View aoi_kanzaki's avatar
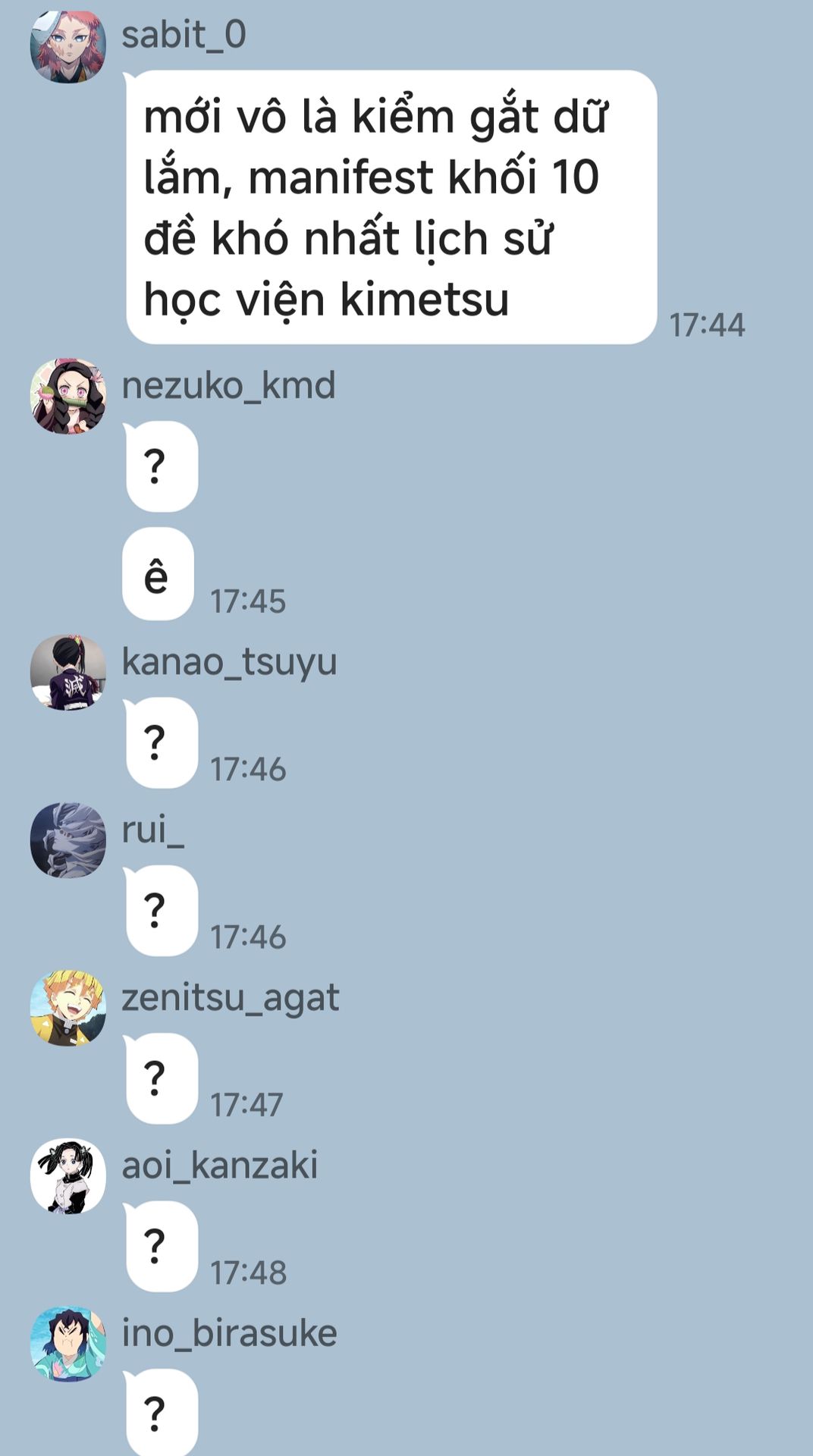This screenshot has width=813, height=1456. pos(68,1176)
